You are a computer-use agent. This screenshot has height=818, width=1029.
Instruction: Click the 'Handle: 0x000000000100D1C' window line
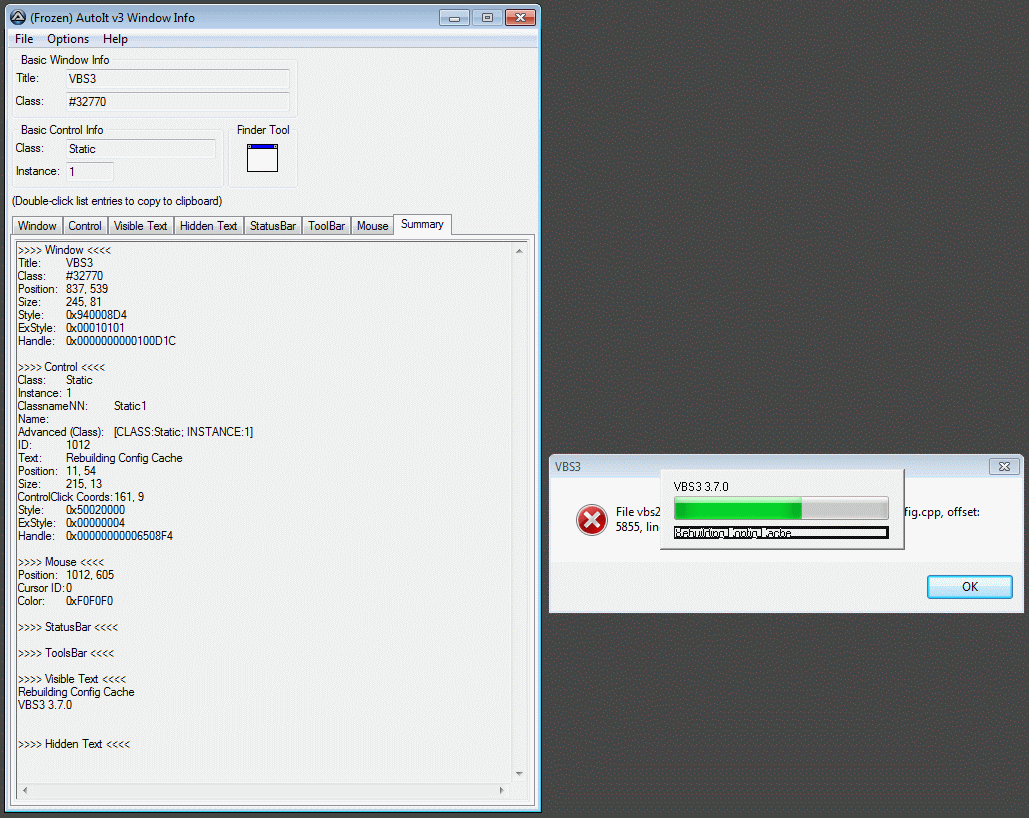point(97,341)
